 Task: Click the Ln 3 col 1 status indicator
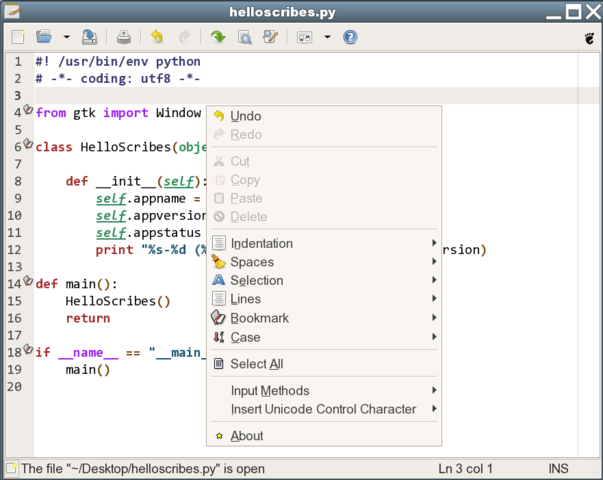tap(465, 469)
